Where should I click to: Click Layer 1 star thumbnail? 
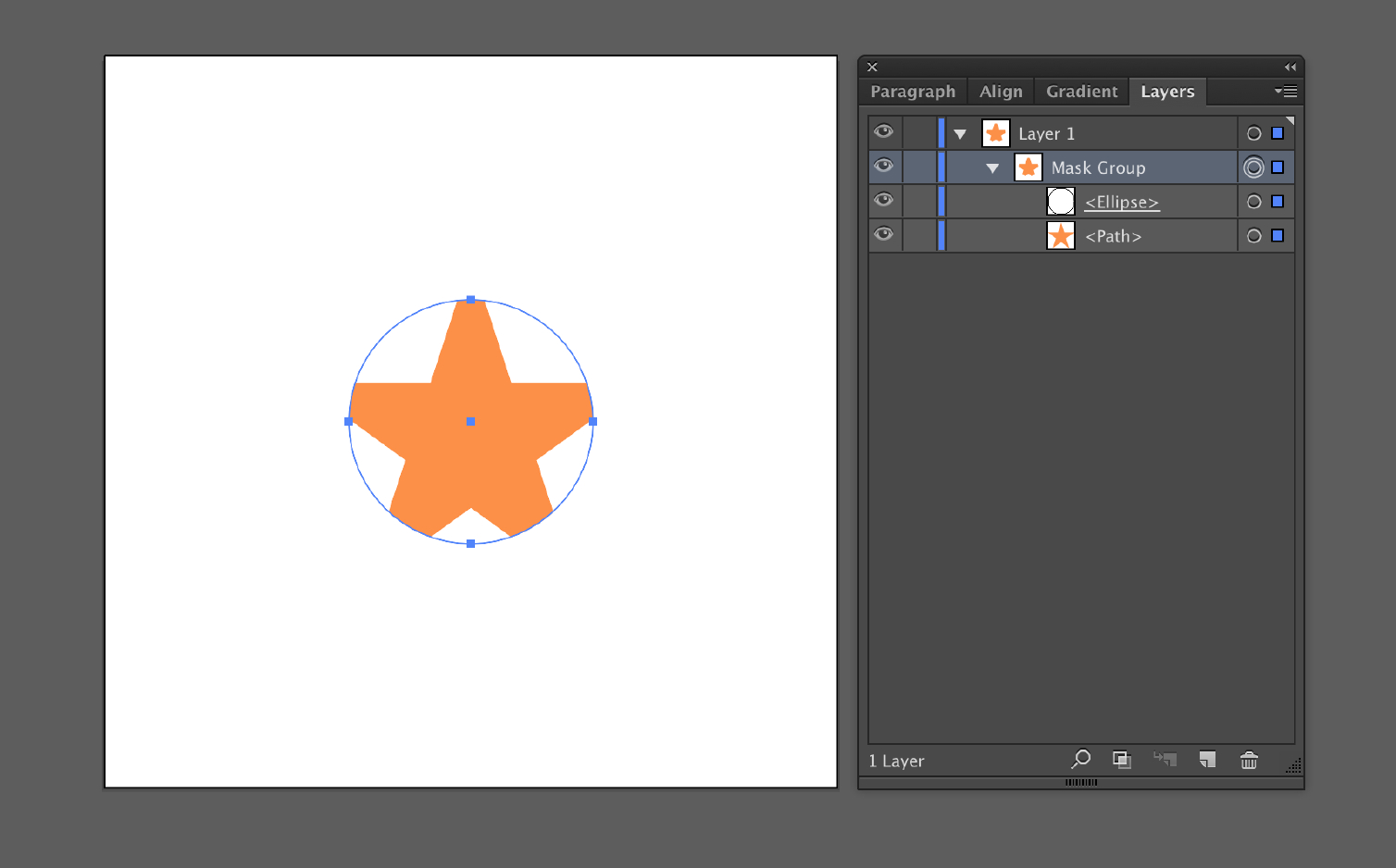(x=996, y=133)
